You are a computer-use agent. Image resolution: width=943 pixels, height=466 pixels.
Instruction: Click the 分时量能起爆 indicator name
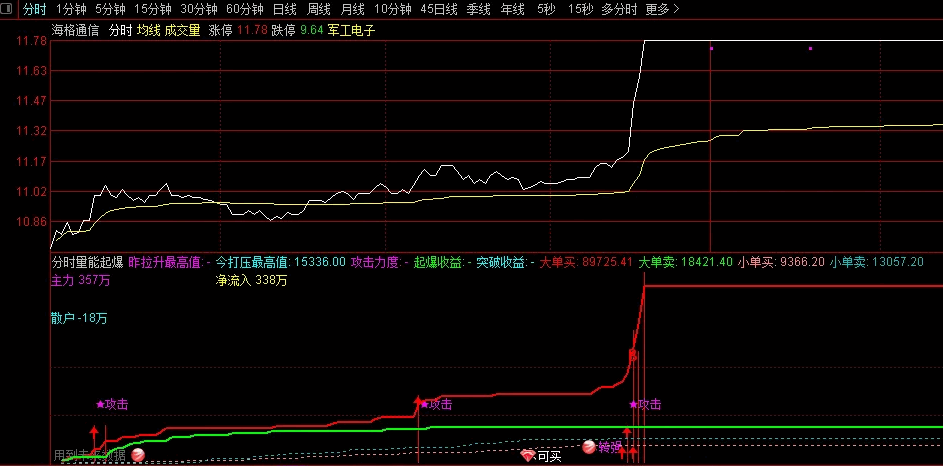pyautogui.click(x=88, y=262)
